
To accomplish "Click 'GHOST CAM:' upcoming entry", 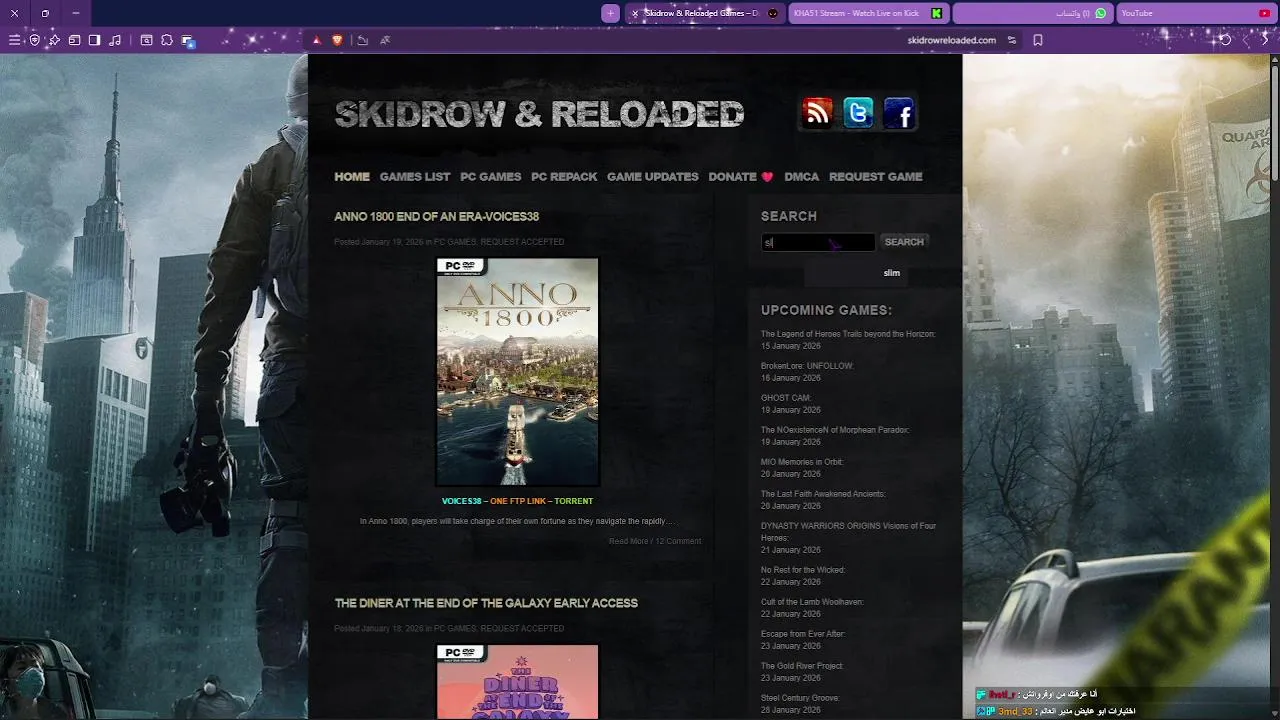I will click(786, 398).
